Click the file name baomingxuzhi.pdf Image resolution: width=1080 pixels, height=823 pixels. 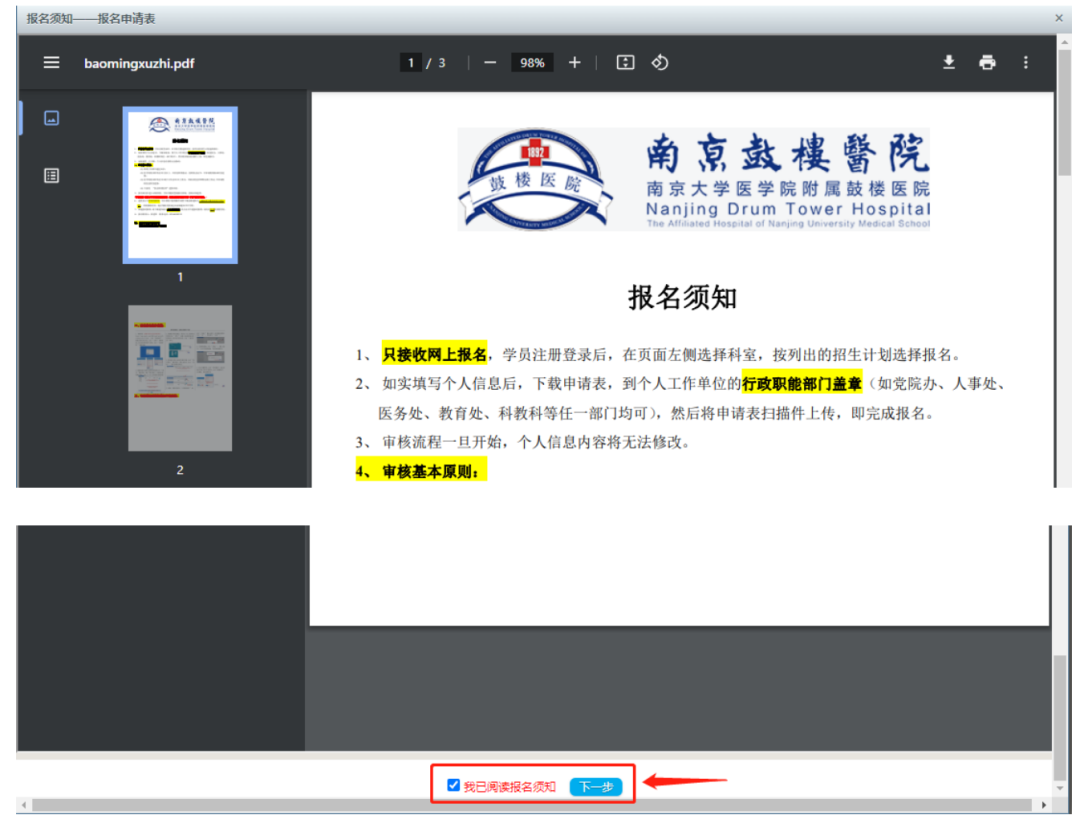coord(139,63)
